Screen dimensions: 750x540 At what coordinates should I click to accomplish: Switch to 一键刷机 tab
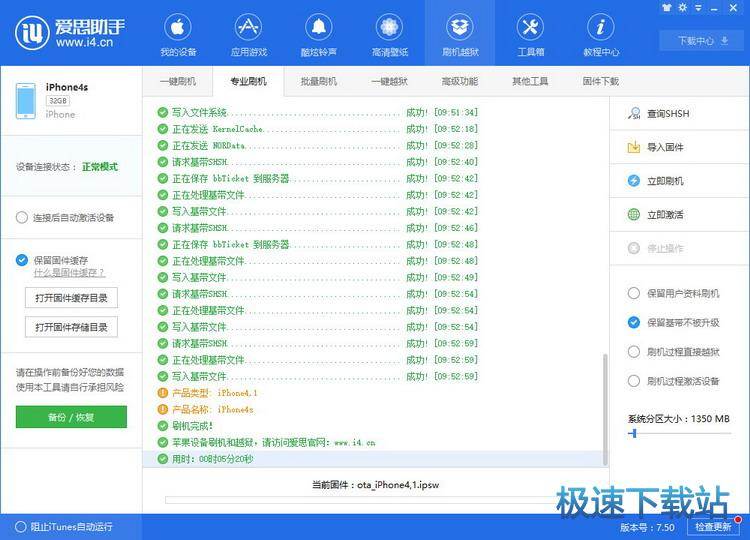tap(177, 81)
